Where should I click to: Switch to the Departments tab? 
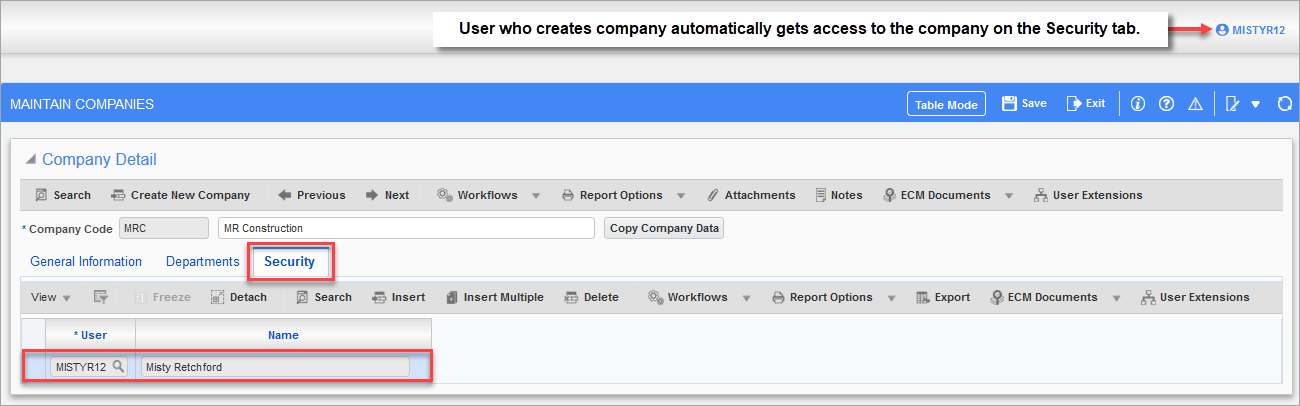(x=203, y=262)
